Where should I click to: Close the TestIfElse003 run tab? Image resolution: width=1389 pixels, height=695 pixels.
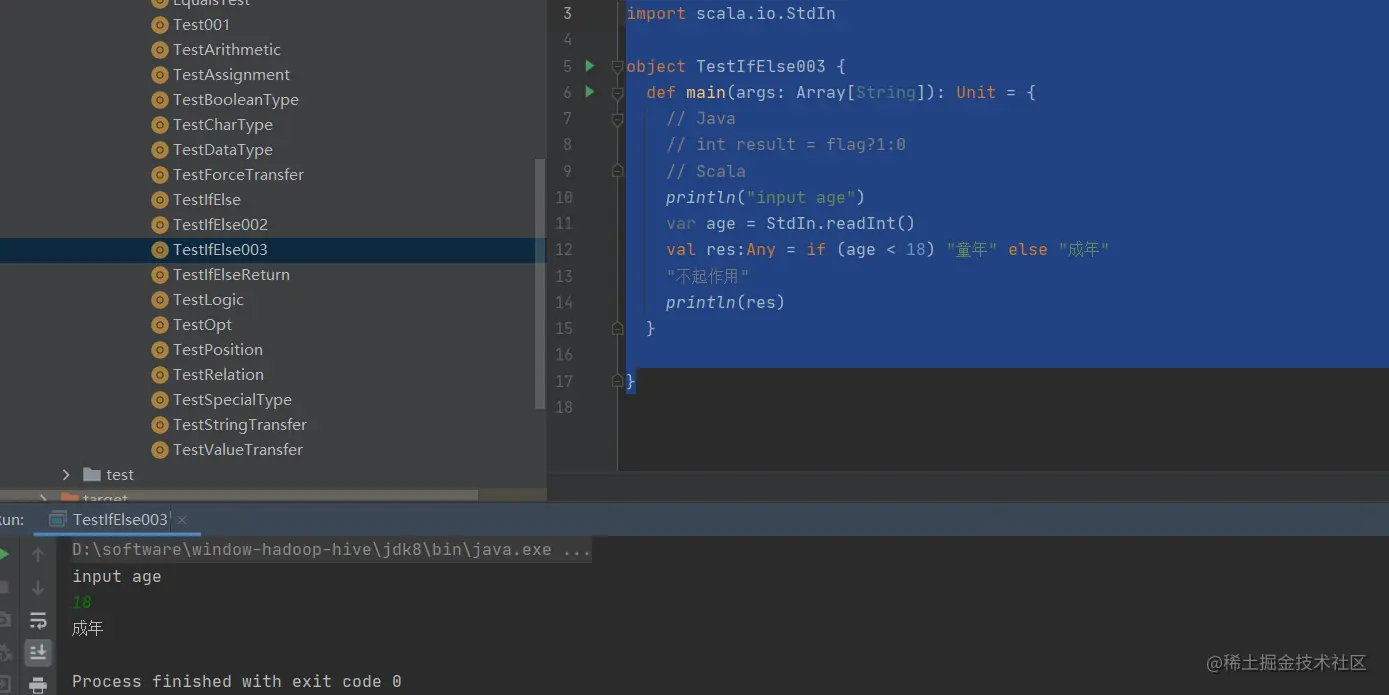pos(182,520)
